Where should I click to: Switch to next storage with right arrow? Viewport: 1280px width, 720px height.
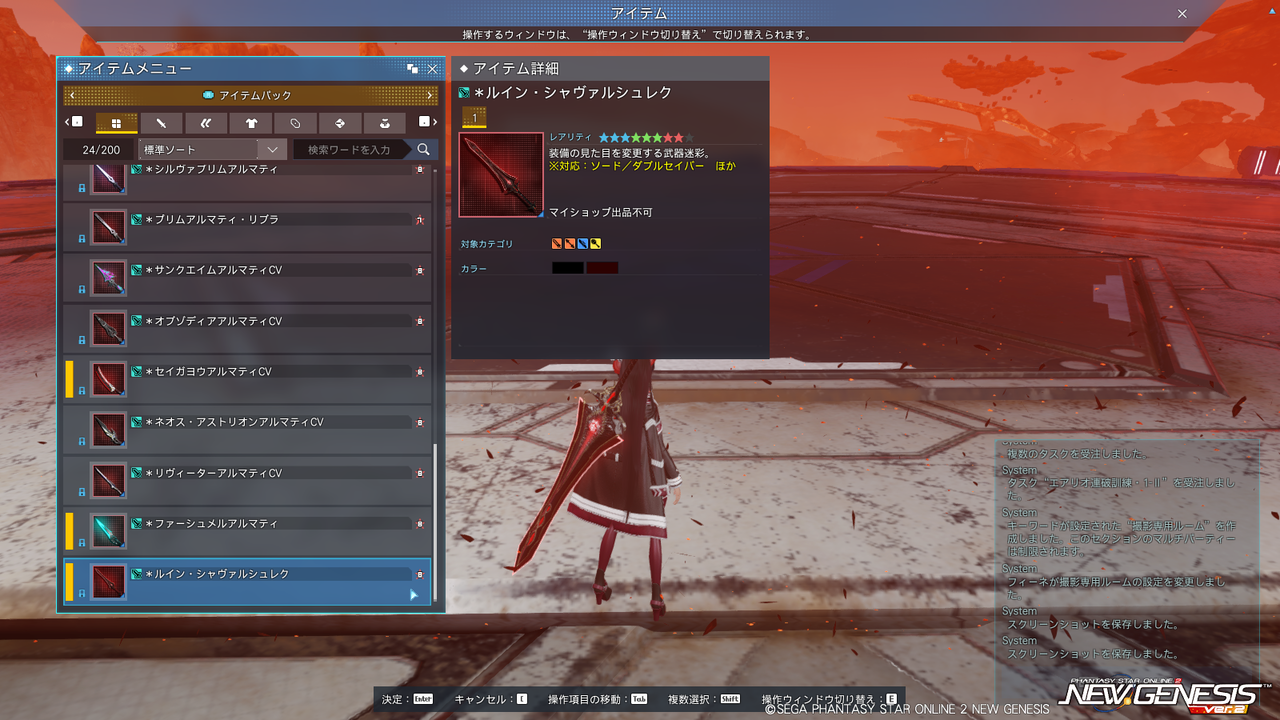click(430, 95)
